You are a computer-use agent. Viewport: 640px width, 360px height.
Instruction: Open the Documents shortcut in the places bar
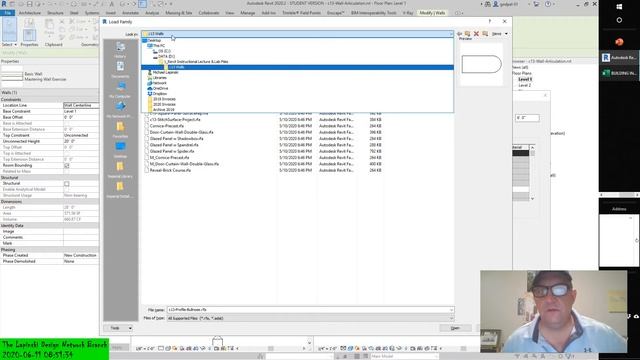[x=120, y=69]
